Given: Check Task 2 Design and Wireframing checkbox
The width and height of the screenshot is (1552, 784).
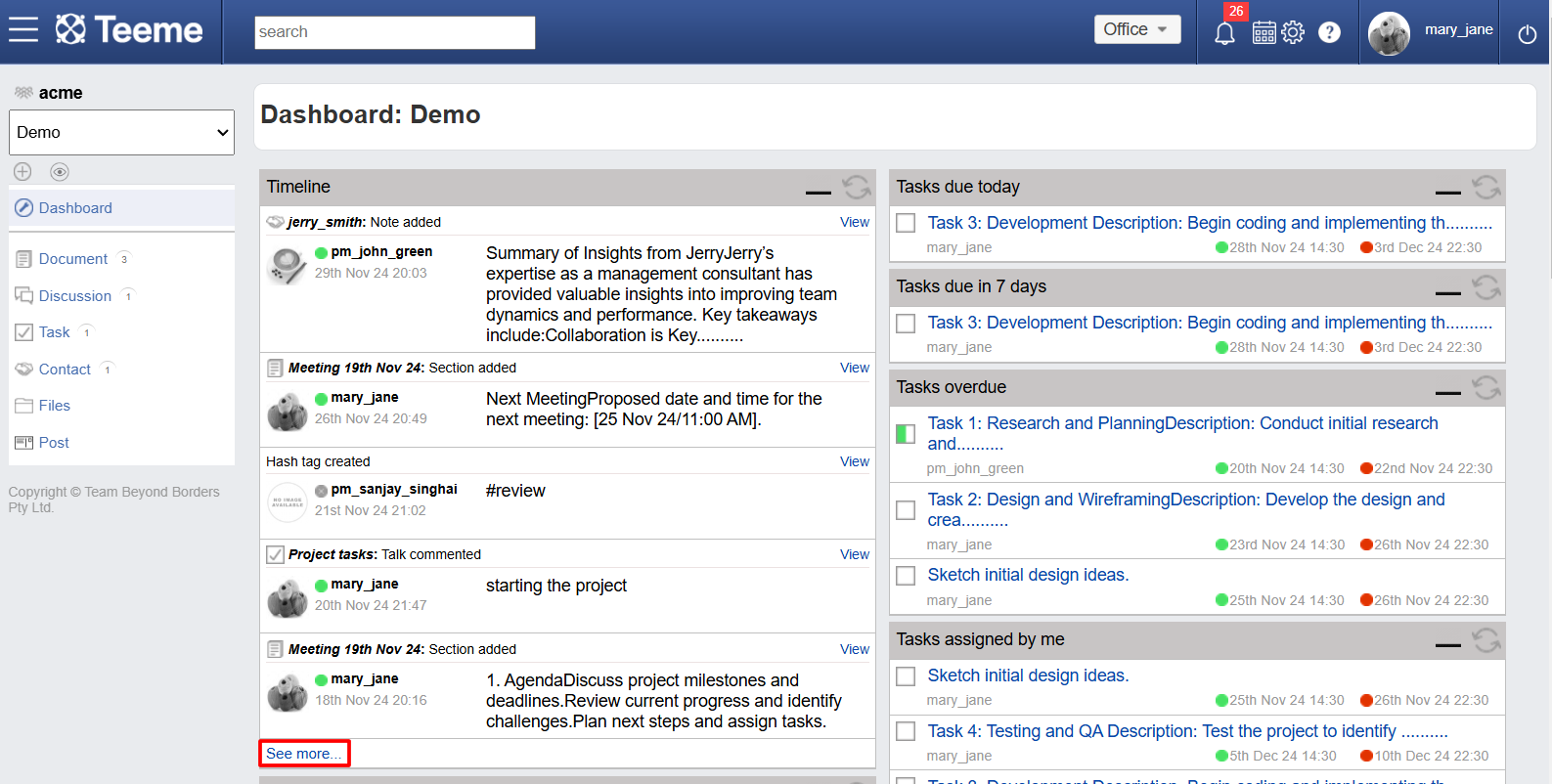Looking at the screenshot, I should click(906, 510).
